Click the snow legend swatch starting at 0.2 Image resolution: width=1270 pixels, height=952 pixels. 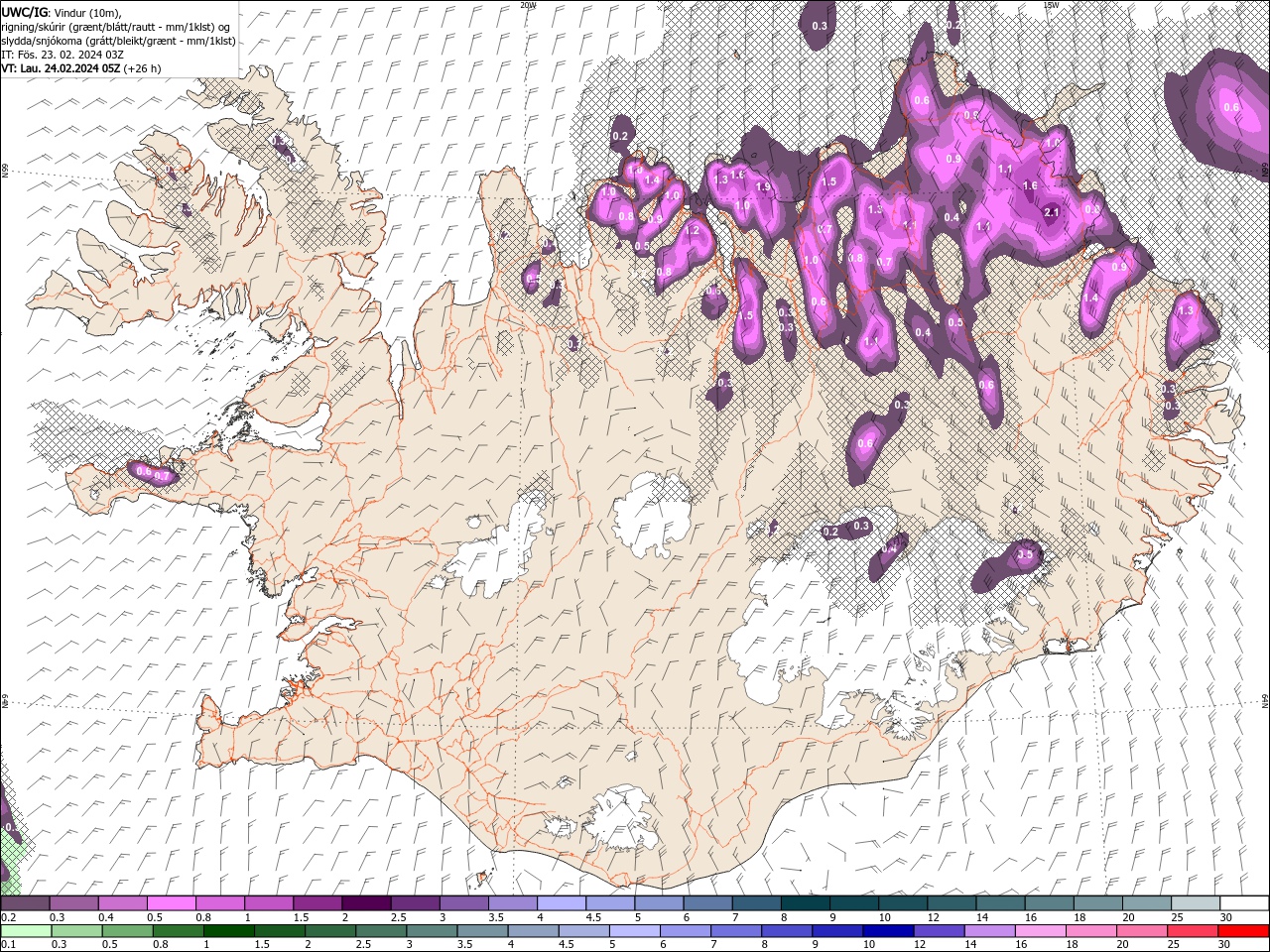click(x=25, y=903)
